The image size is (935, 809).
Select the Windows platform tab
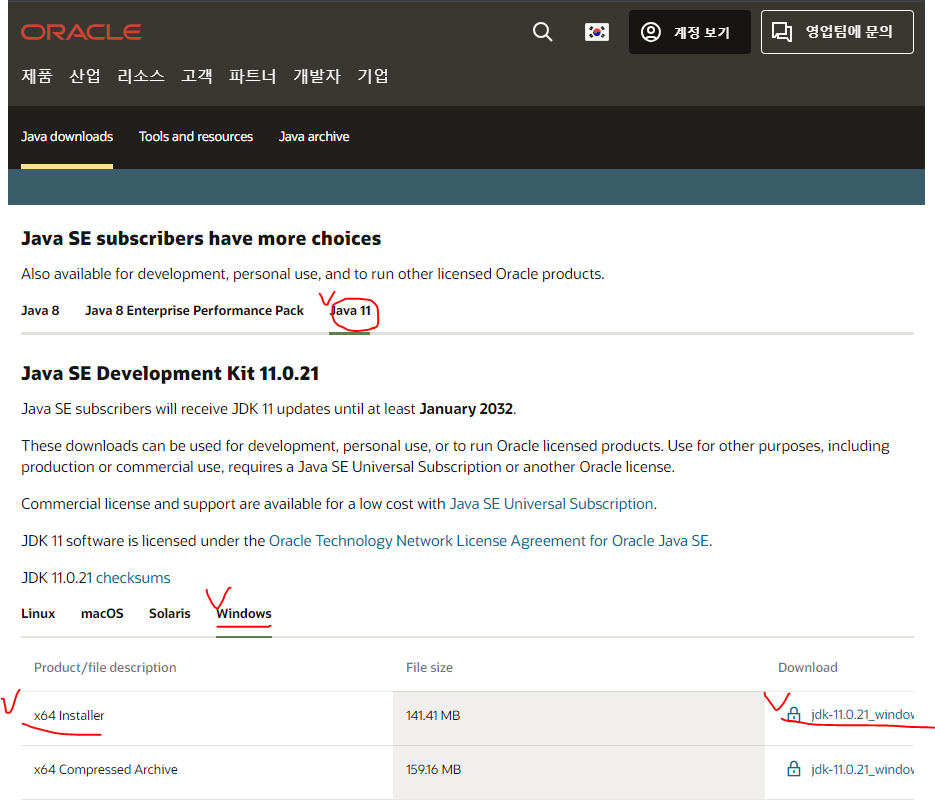244,613
